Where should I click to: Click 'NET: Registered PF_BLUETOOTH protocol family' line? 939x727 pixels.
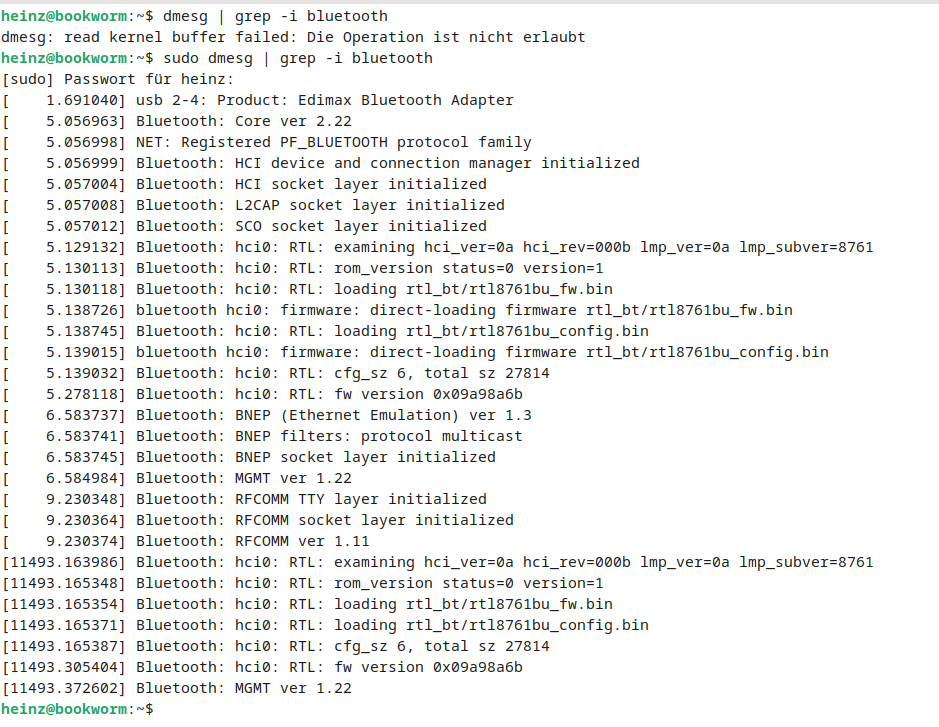pos(267,143)
